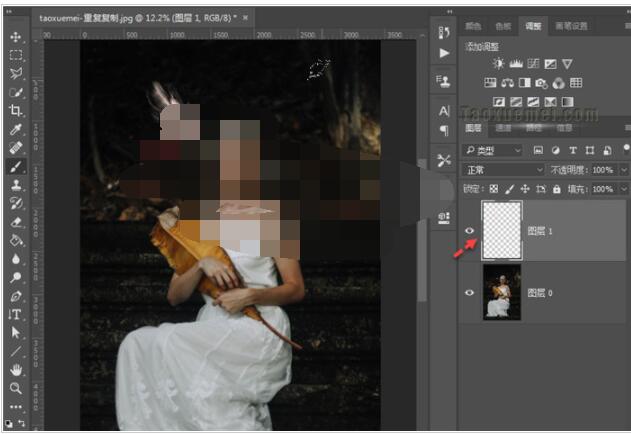Switch to the 色板 tab
Viewport: 631px width, 434px height.
coord(503,27)
